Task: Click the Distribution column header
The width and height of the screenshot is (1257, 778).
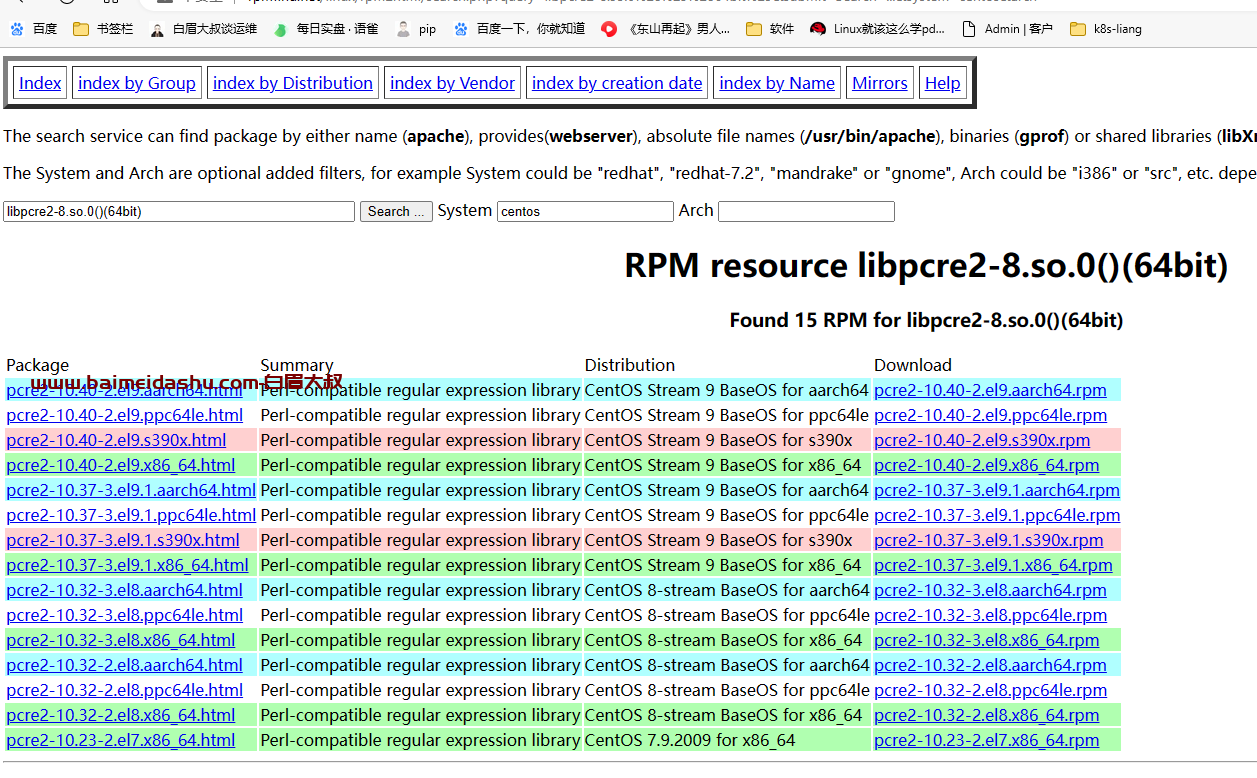Action: click(630, 365)
